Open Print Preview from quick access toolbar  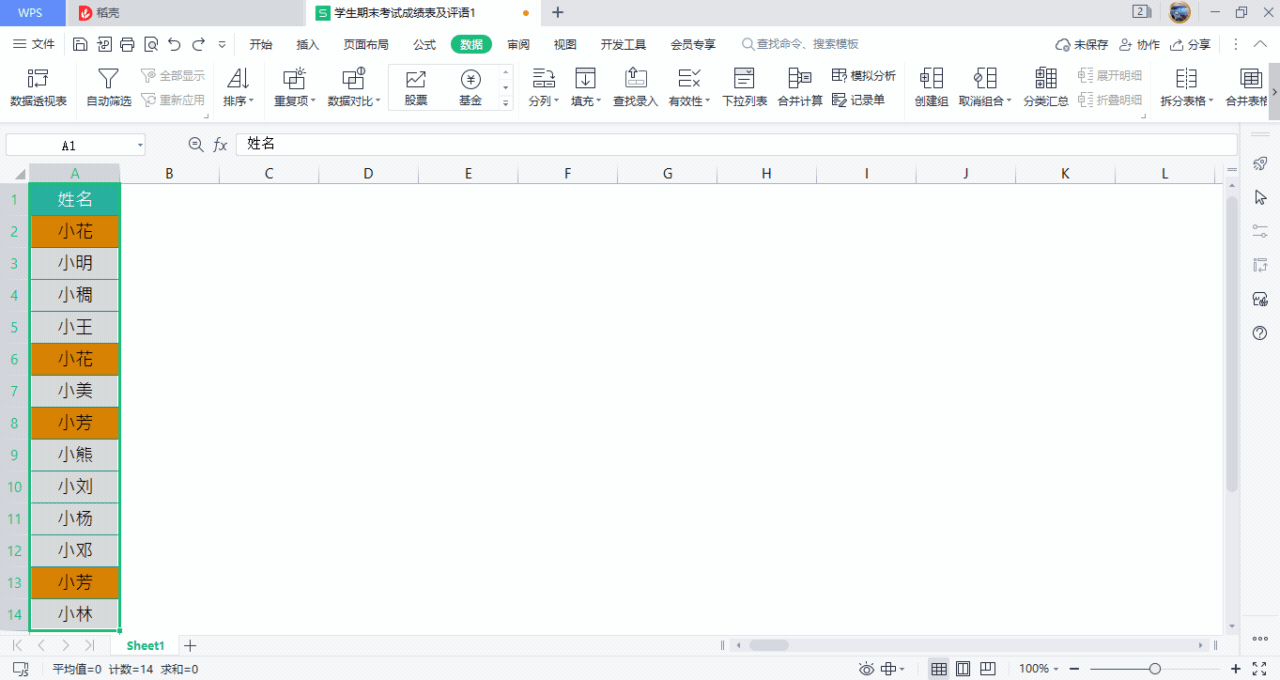151,44
